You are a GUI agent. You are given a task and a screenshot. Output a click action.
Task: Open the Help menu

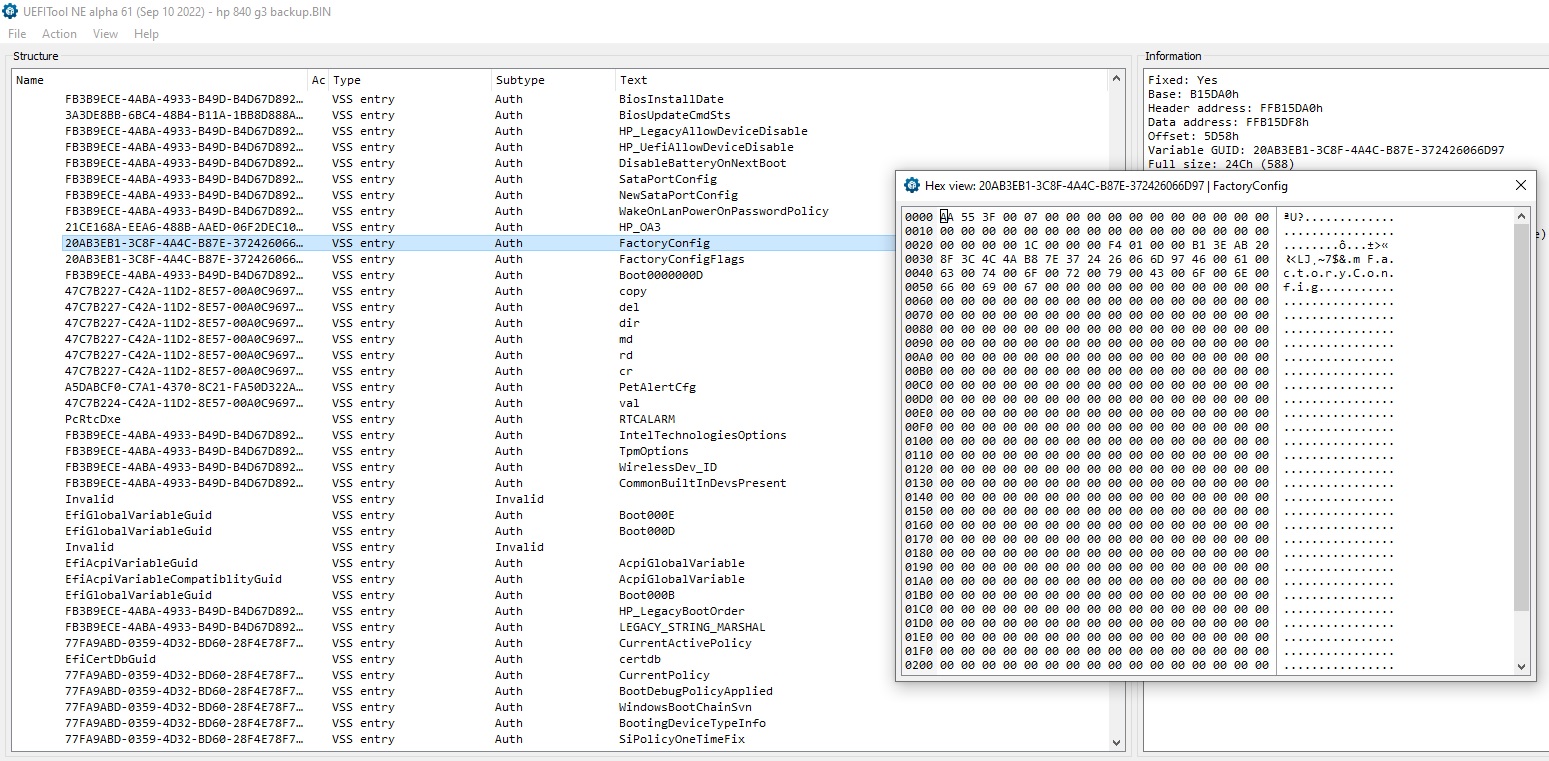tap(146, 34)
